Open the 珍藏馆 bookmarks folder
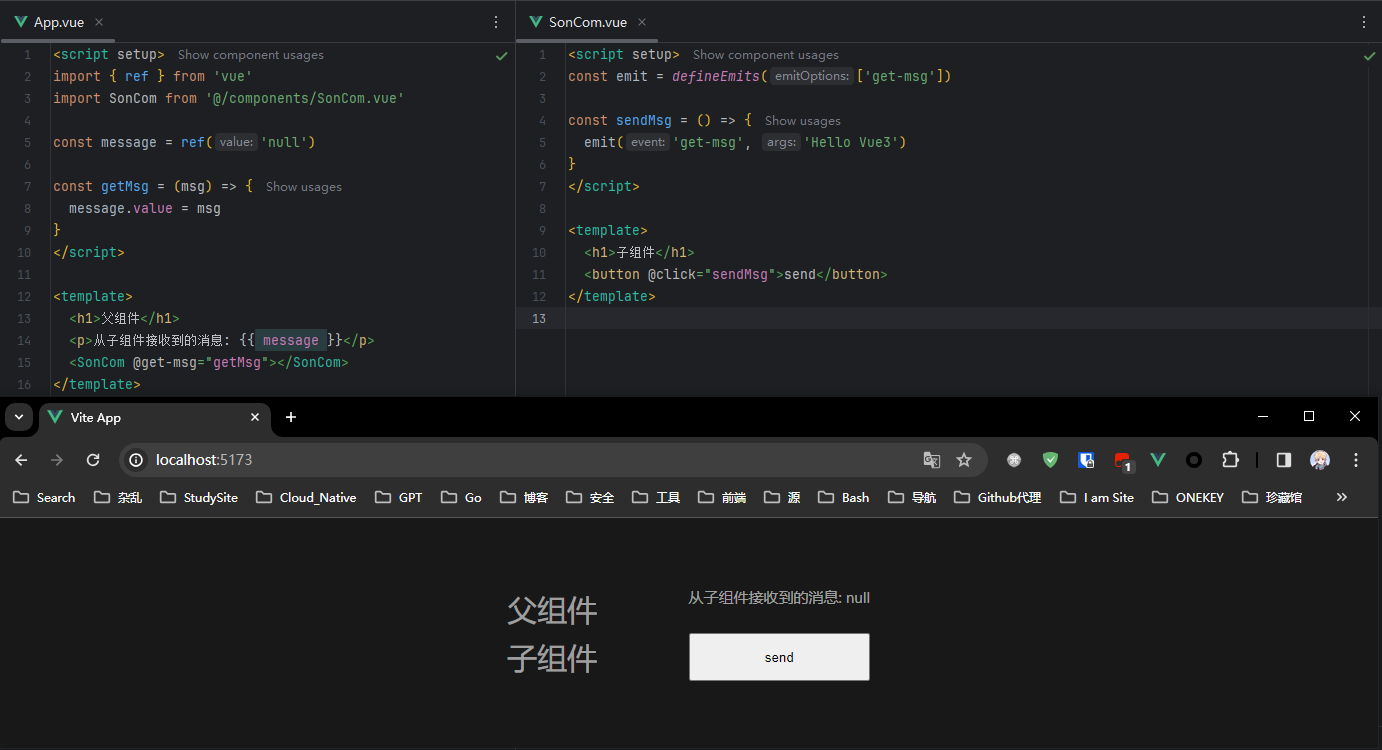 [1272, 497]
